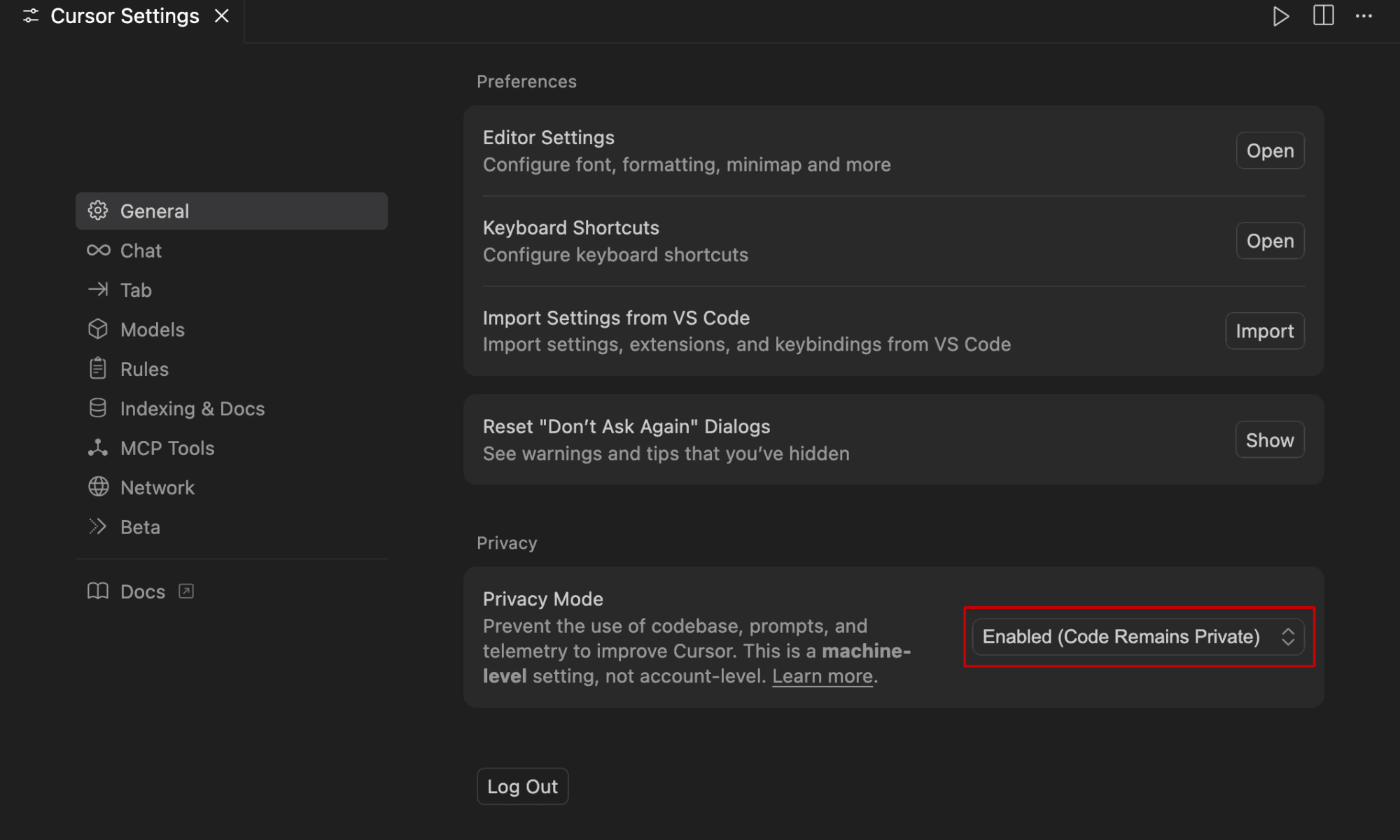Open the Docs link in sidebar
The height and width of the screenshot is (840, 1400).
click(x=143, y=591)
